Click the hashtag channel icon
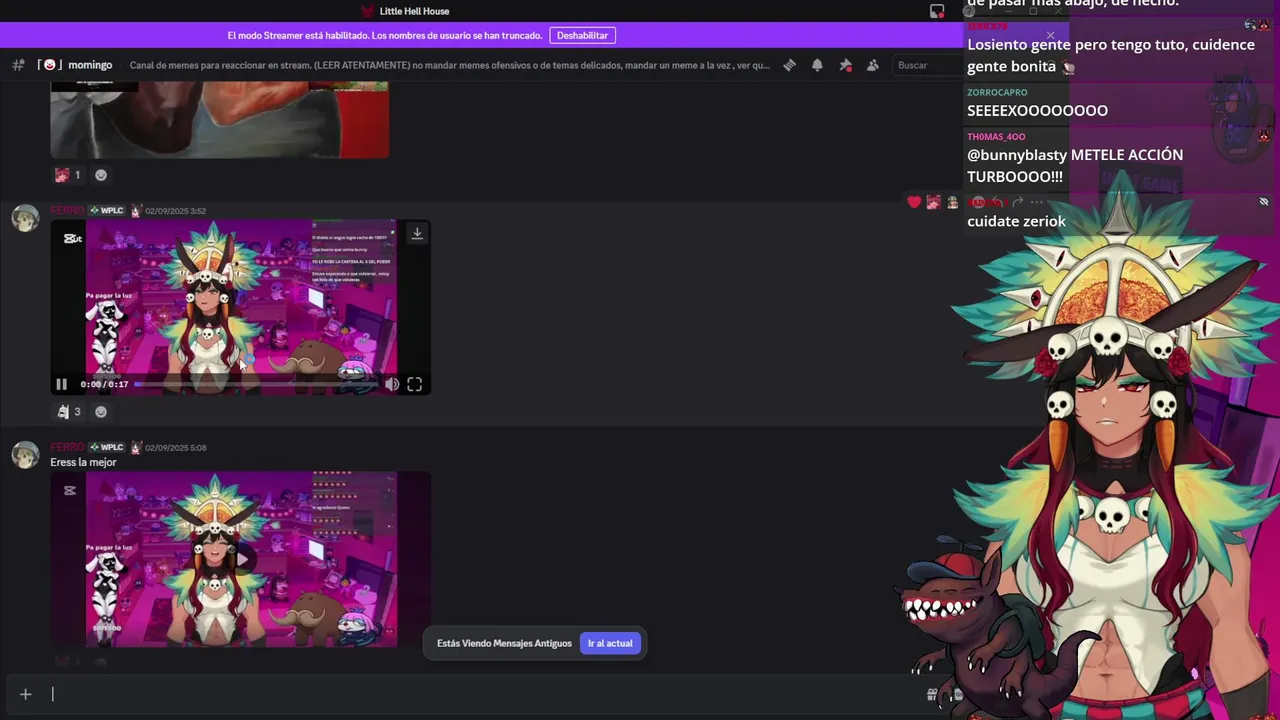Screen dimensions: 1280x720 [x=18, y=65]
